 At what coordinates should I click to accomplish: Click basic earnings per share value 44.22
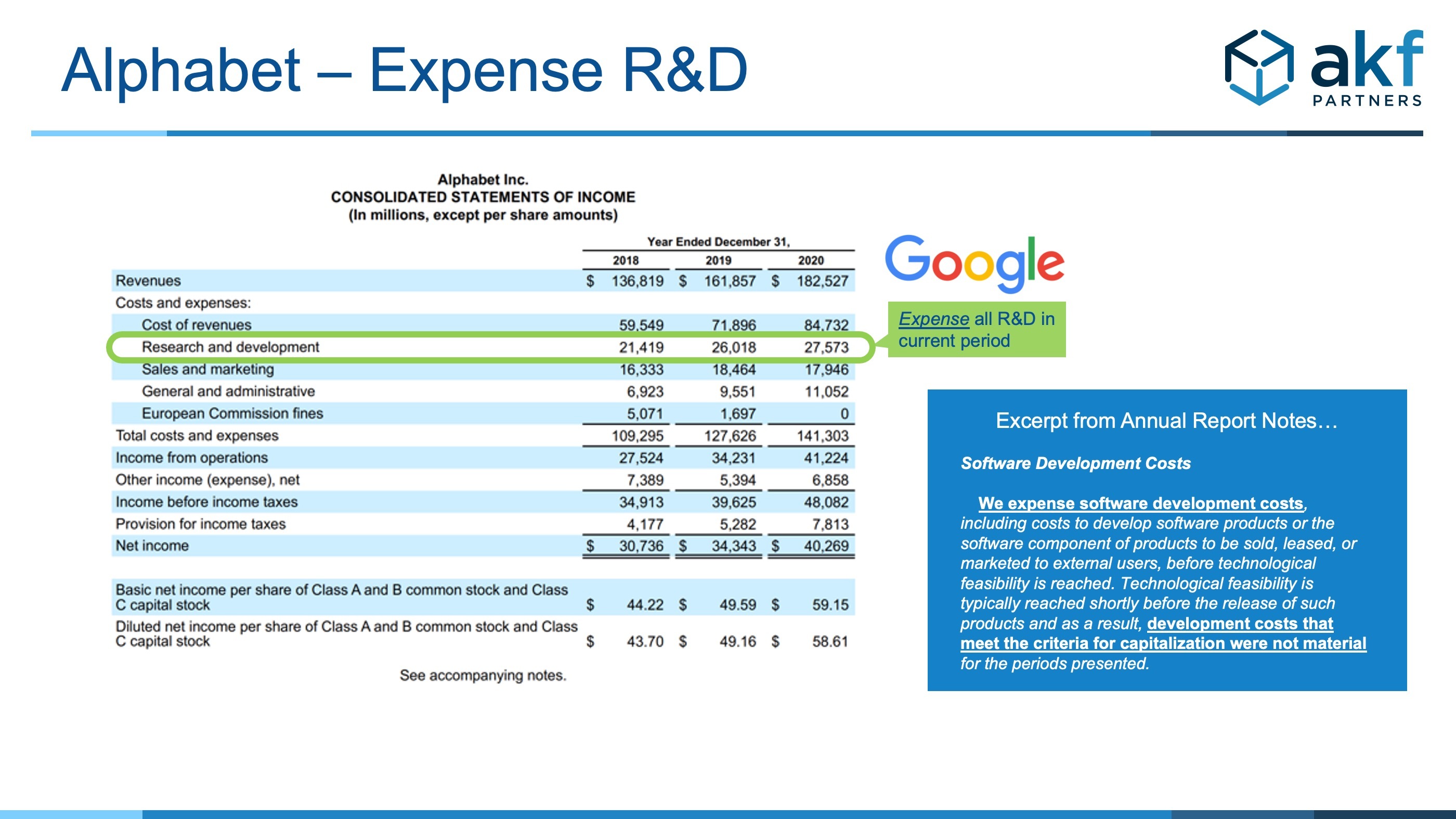[x=645, y=605]
